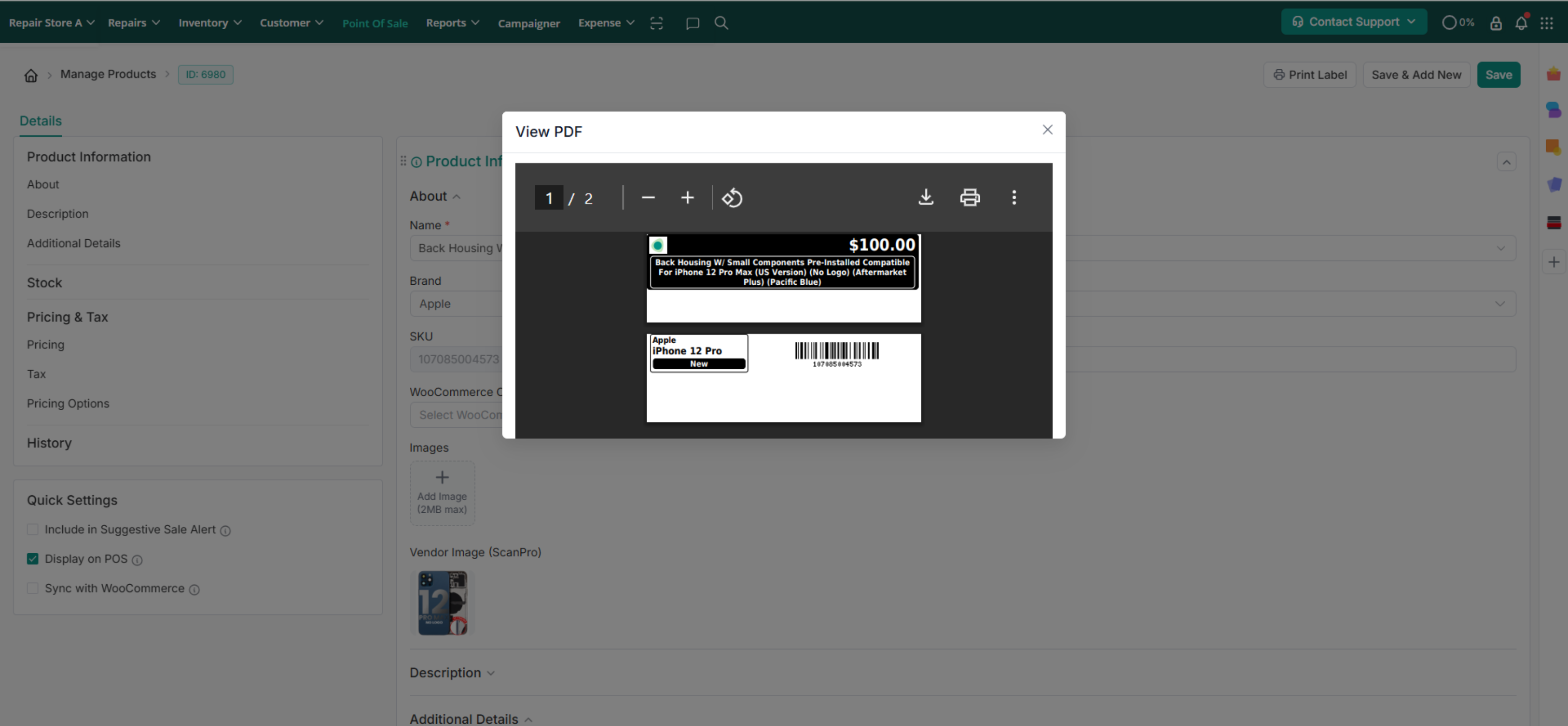1568x726 pixels.
Task: Go to Point Of Sale
Action: pyautogui.click(x=374, y=23)
